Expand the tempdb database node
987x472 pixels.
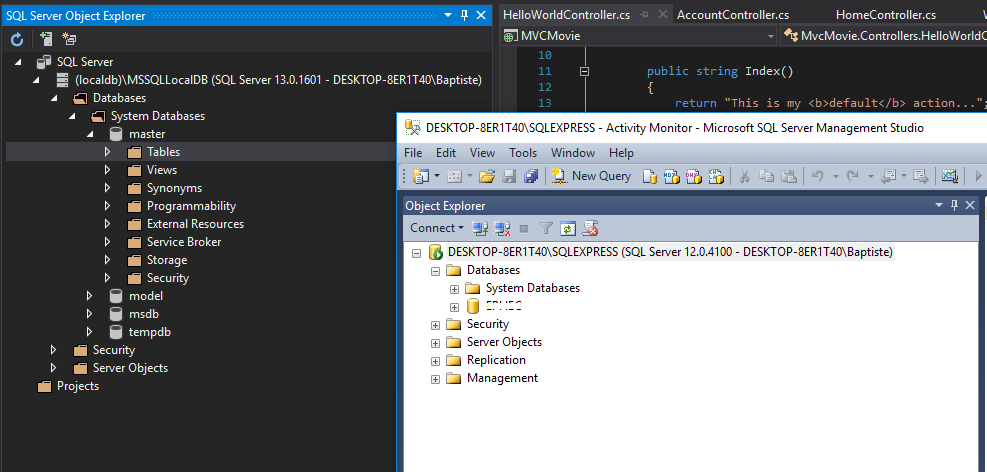click(90, 332)
